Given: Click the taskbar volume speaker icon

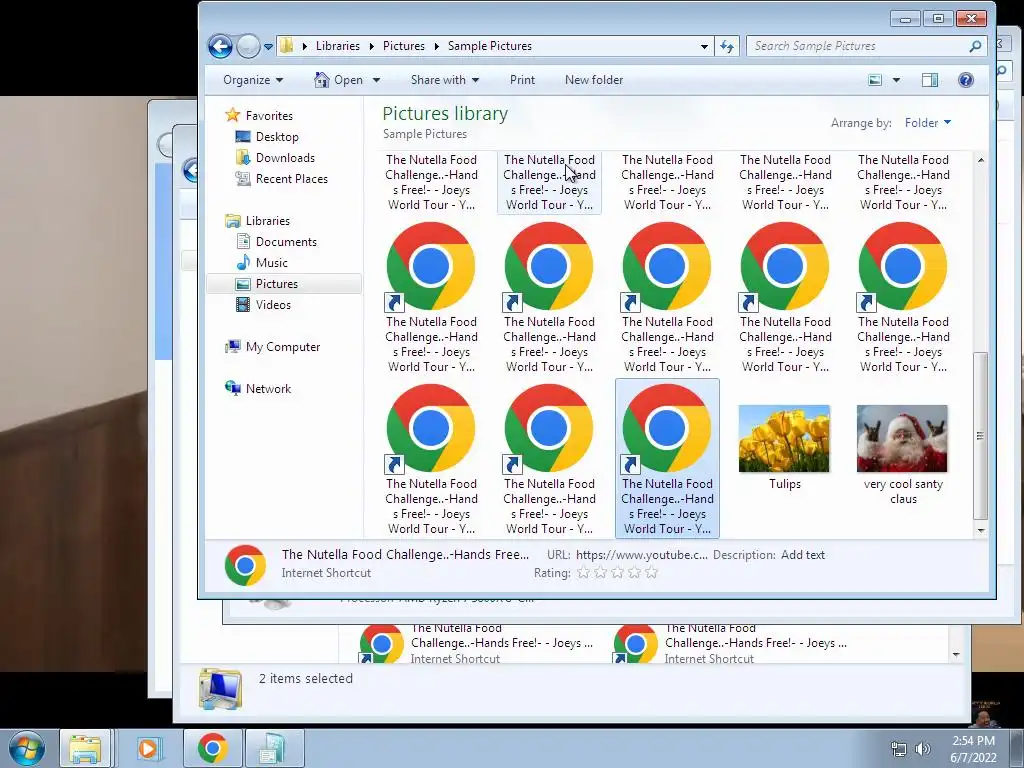Looking at the screenshot, I should point(923,749).
